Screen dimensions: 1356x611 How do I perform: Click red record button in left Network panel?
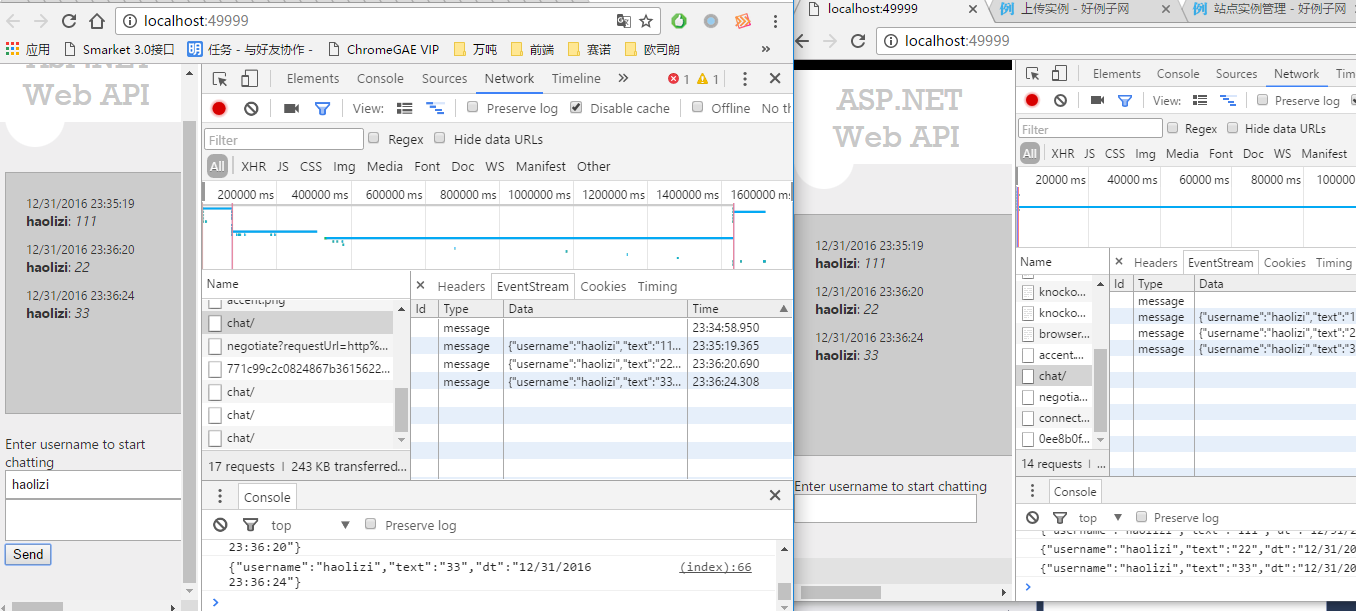pyautogui.click(x=219, y=108)
